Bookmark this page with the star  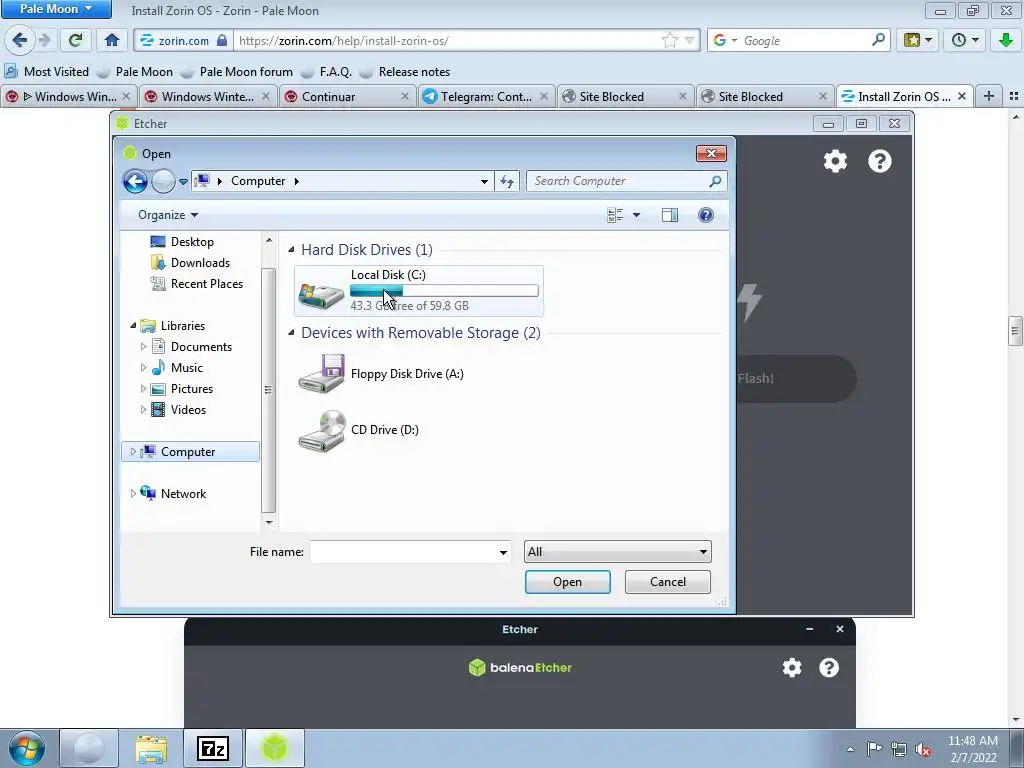pos(669,40)
